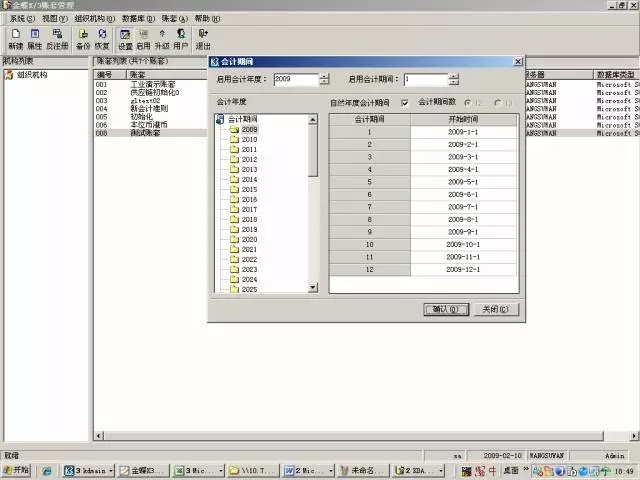Click the 反注册 toolbar icon
Screen dimensions: 640x480
[x=57, y=39]
